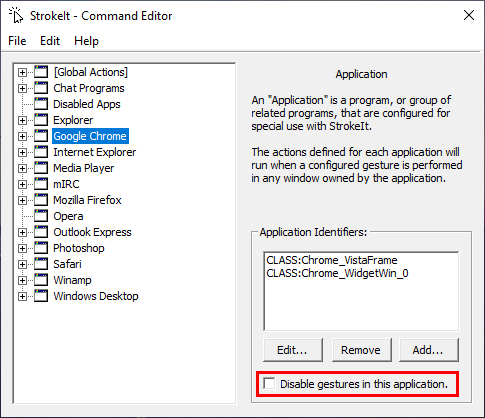Click the Remove identifier button
The image size is (485, 418).
361,350
